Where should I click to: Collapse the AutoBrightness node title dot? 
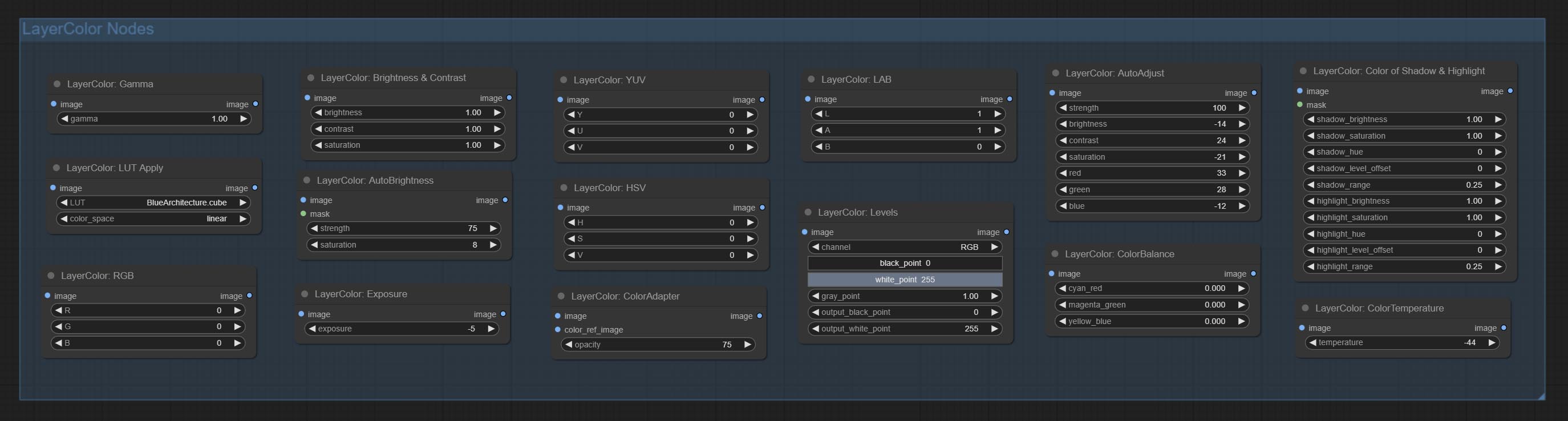click(307, 180)
